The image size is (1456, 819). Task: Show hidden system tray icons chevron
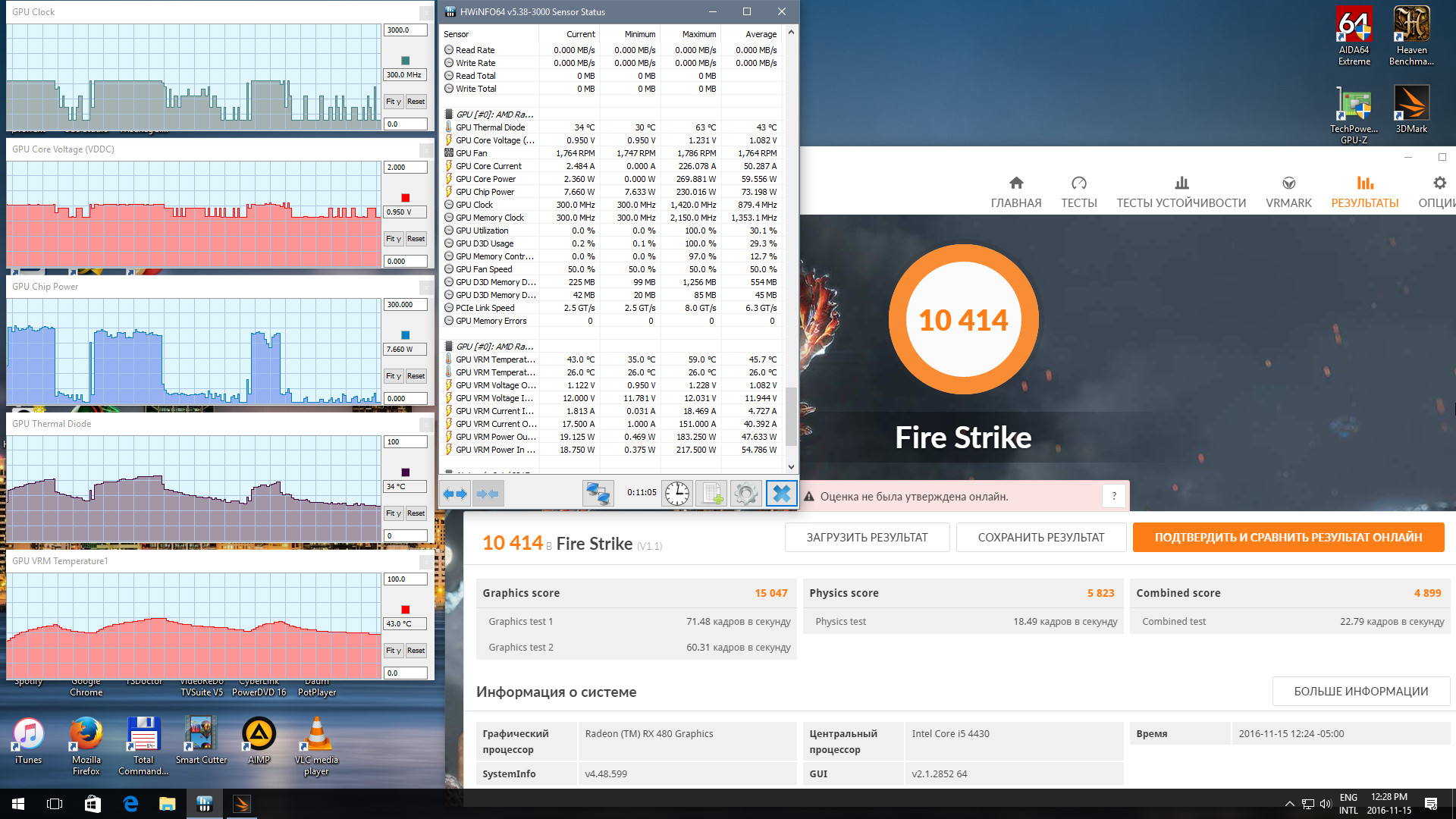pyautogui.click(x=1289, y=804)
